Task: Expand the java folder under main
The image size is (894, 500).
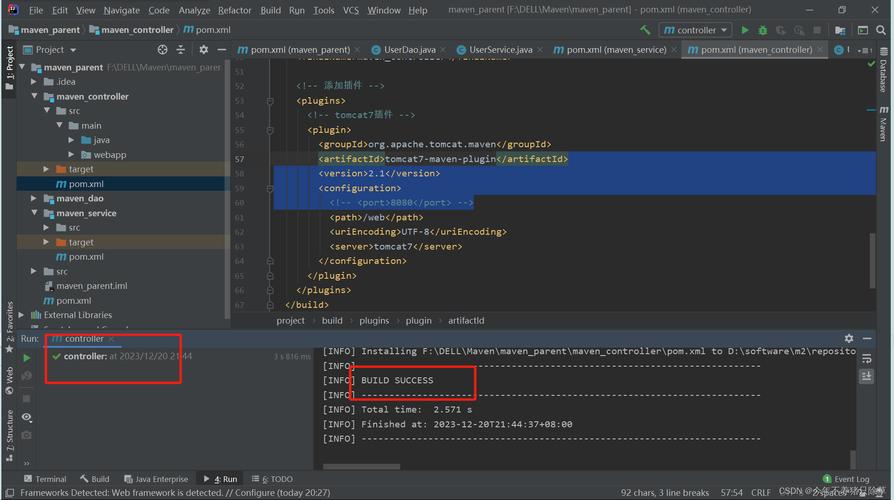Action: coord(71,140)
